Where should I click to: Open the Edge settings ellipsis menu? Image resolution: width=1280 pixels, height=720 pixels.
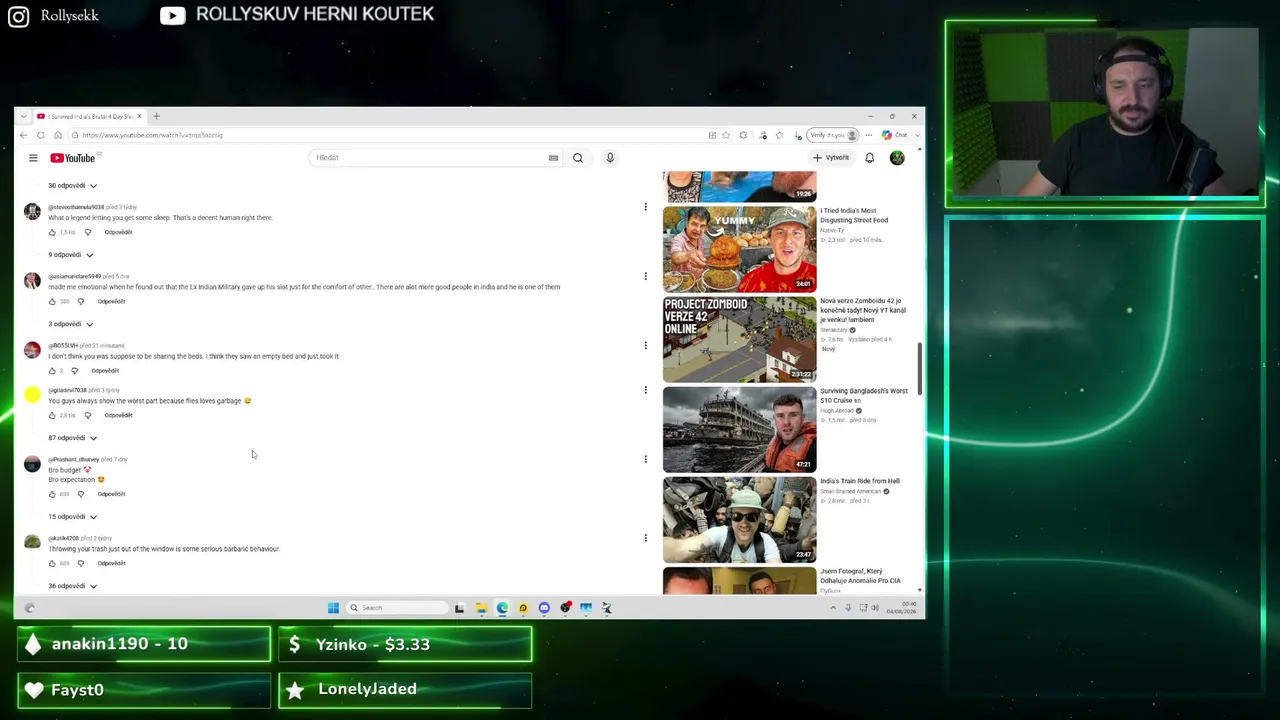869,135
